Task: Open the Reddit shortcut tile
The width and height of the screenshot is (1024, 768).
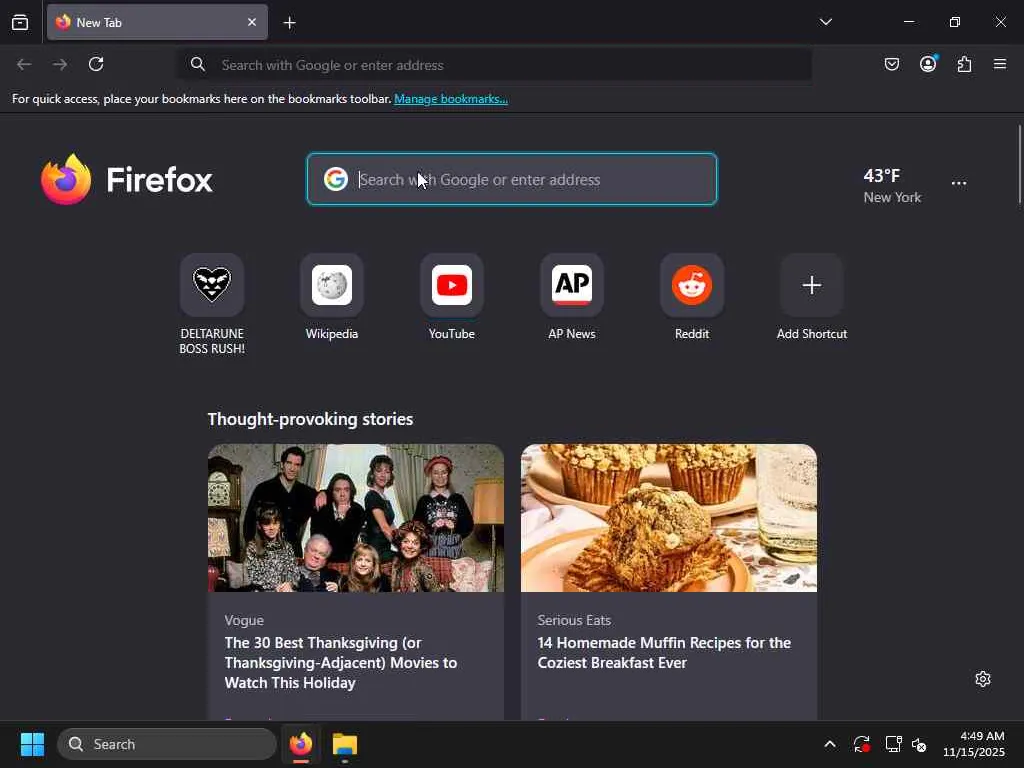Action: 692,297
